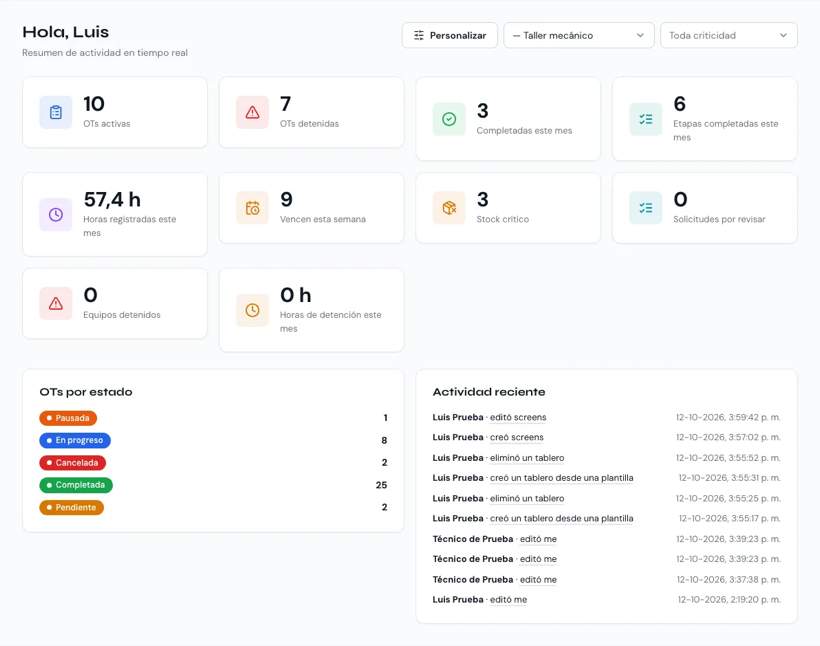Click the box icon for Stock crítico
The height and width of the screenshot is (646, 820).
pos(449,208)
